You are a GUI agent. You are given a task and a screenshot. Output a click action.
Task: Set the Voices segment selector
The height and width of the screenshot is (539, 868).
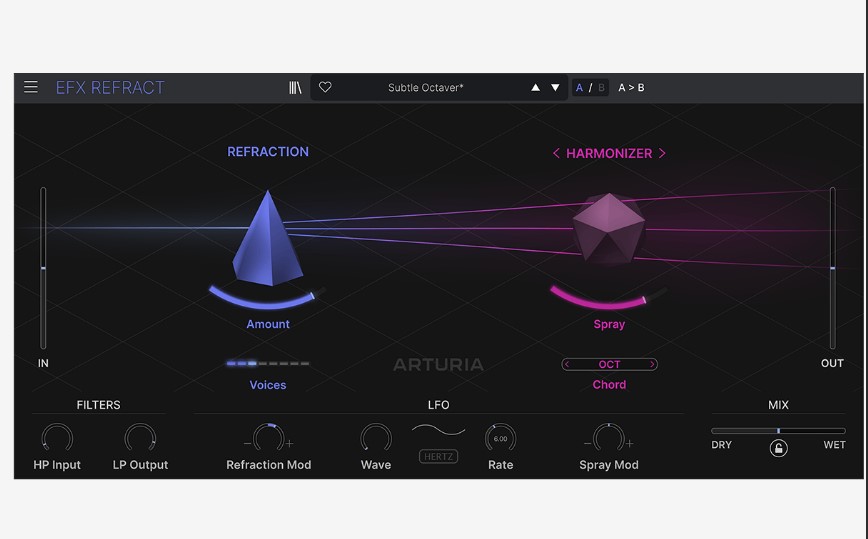pyautogui.click(x=268, y=364)
